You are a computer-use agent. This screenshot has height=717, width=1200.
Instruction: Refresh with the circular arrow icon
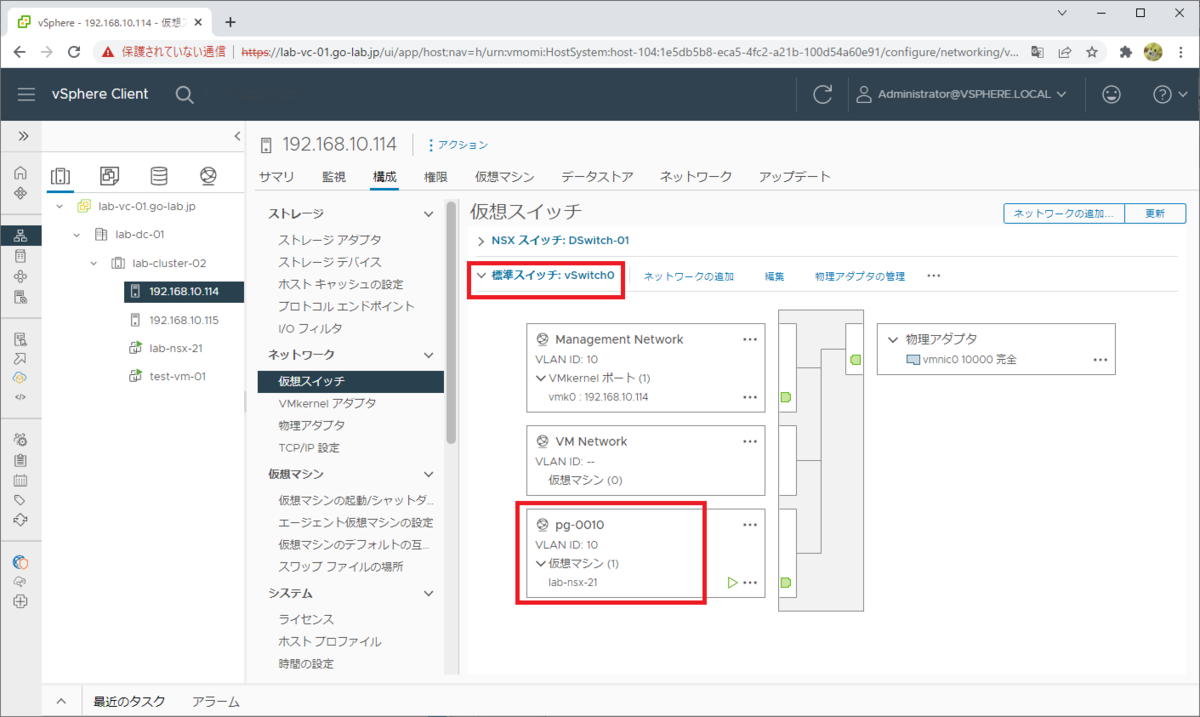[x=823, y=94]
